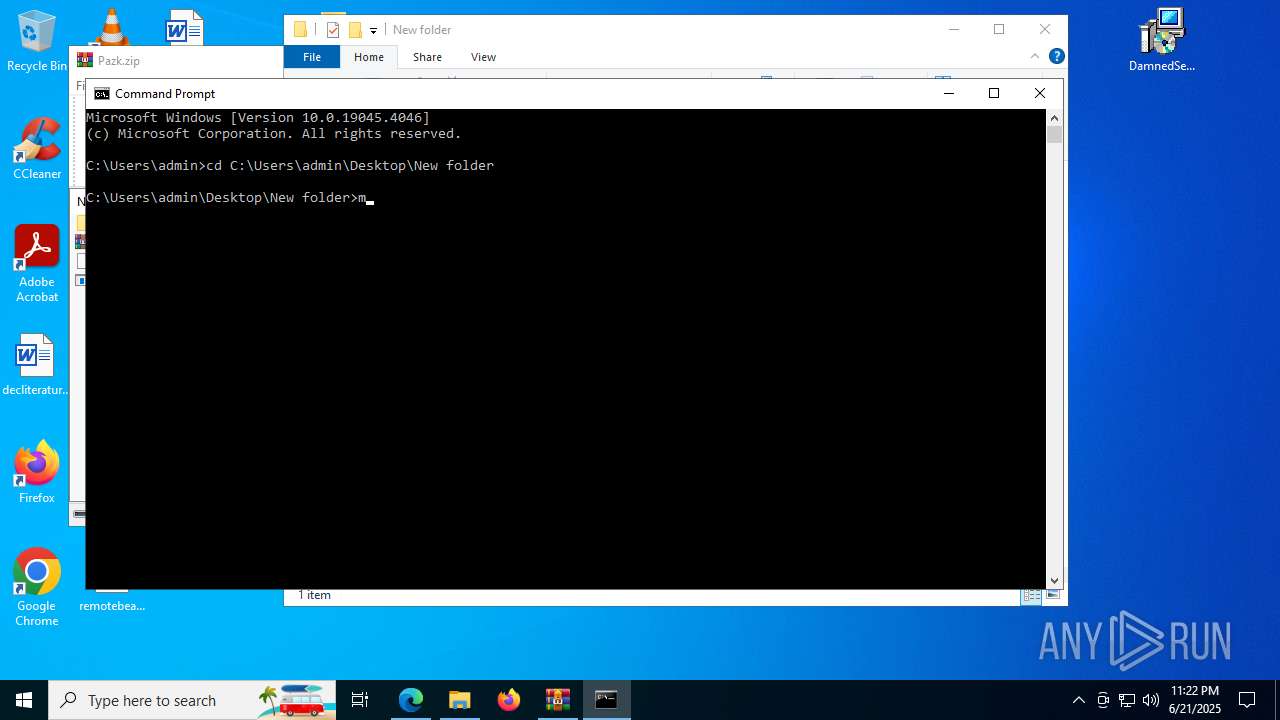
Task: Collapse the Explorer ribbon with chevron
Action: (x=1035, y=57)
